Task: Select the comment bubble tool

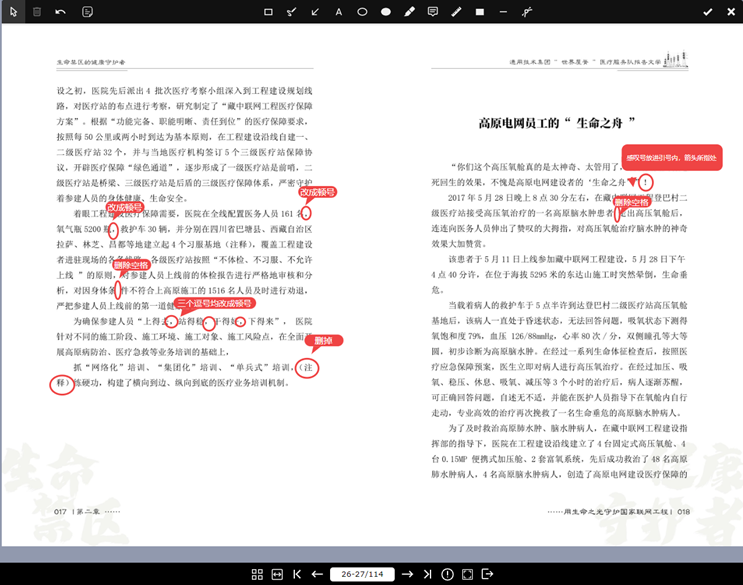Action: pos(433,12)
